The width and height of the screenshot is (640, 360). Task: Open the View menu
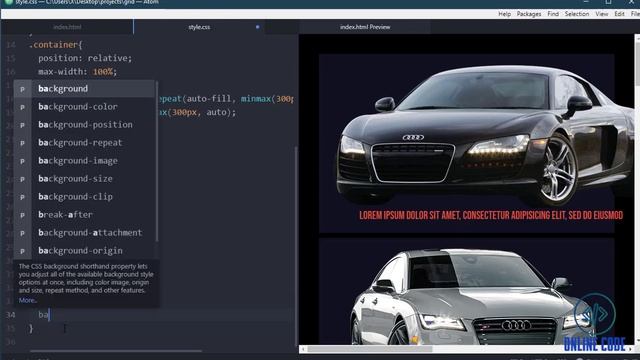(x=601, y=14)
